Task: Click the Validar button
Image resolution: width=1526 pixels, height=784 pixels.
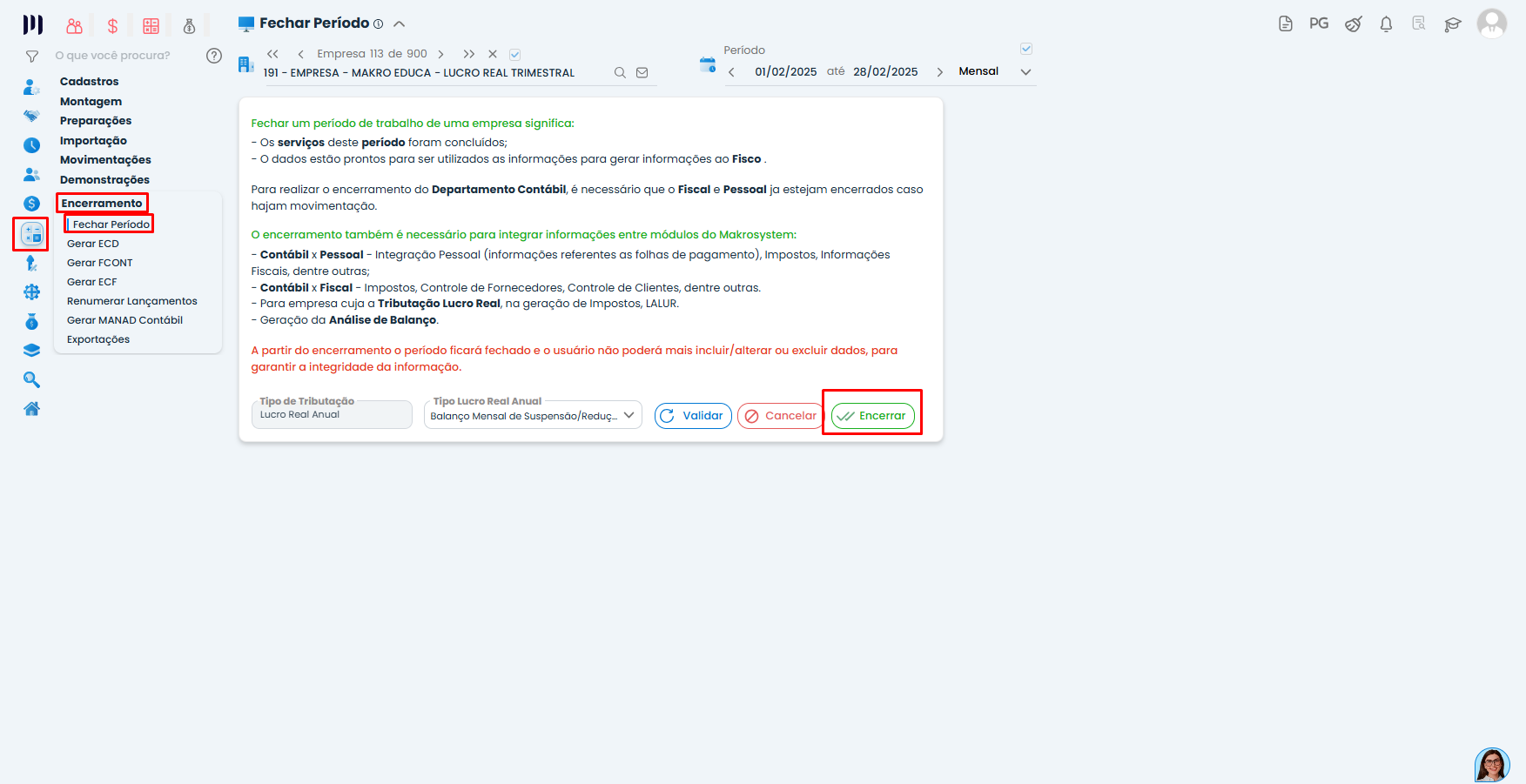Action: 692,415
